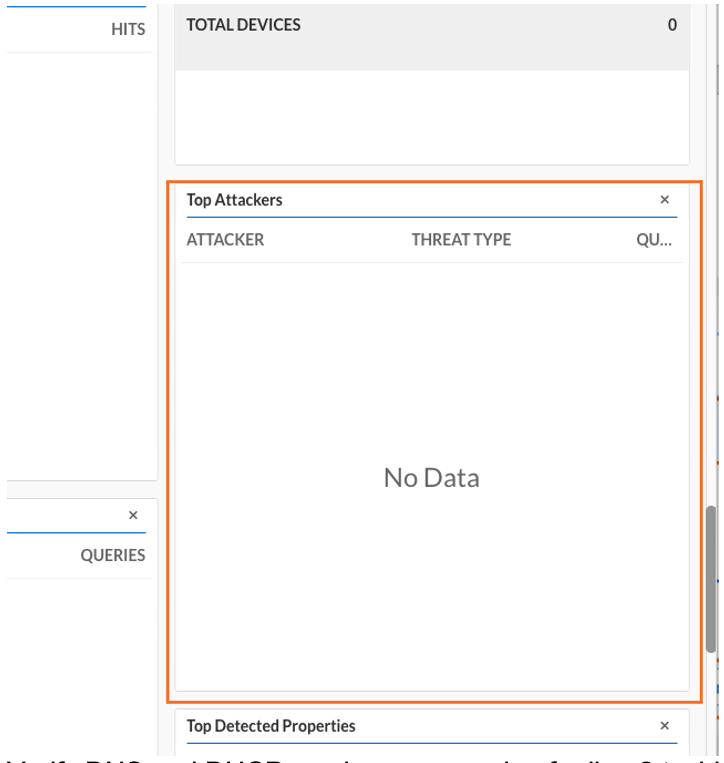Screen dimensions: 724x763
Task: Close the Top Attackers widget
Action: click(664, 200)
